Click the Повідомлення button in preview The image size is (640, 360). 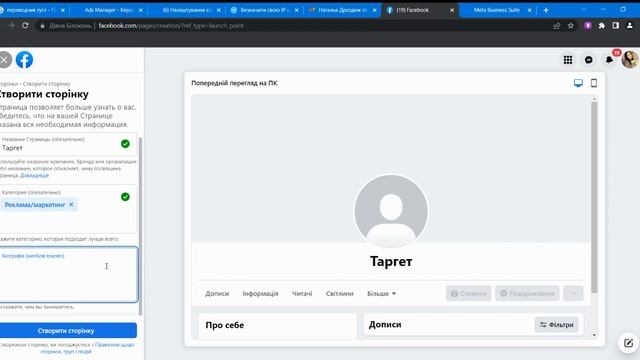tap(527, 293)
